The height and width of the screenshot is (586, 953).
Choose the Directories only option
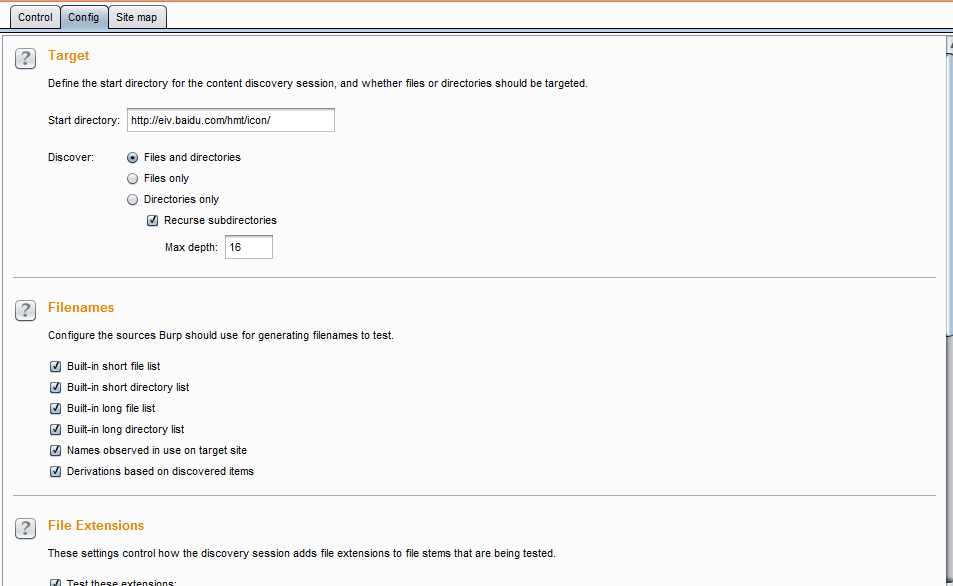pyautogui.click(x=132, y=199)
